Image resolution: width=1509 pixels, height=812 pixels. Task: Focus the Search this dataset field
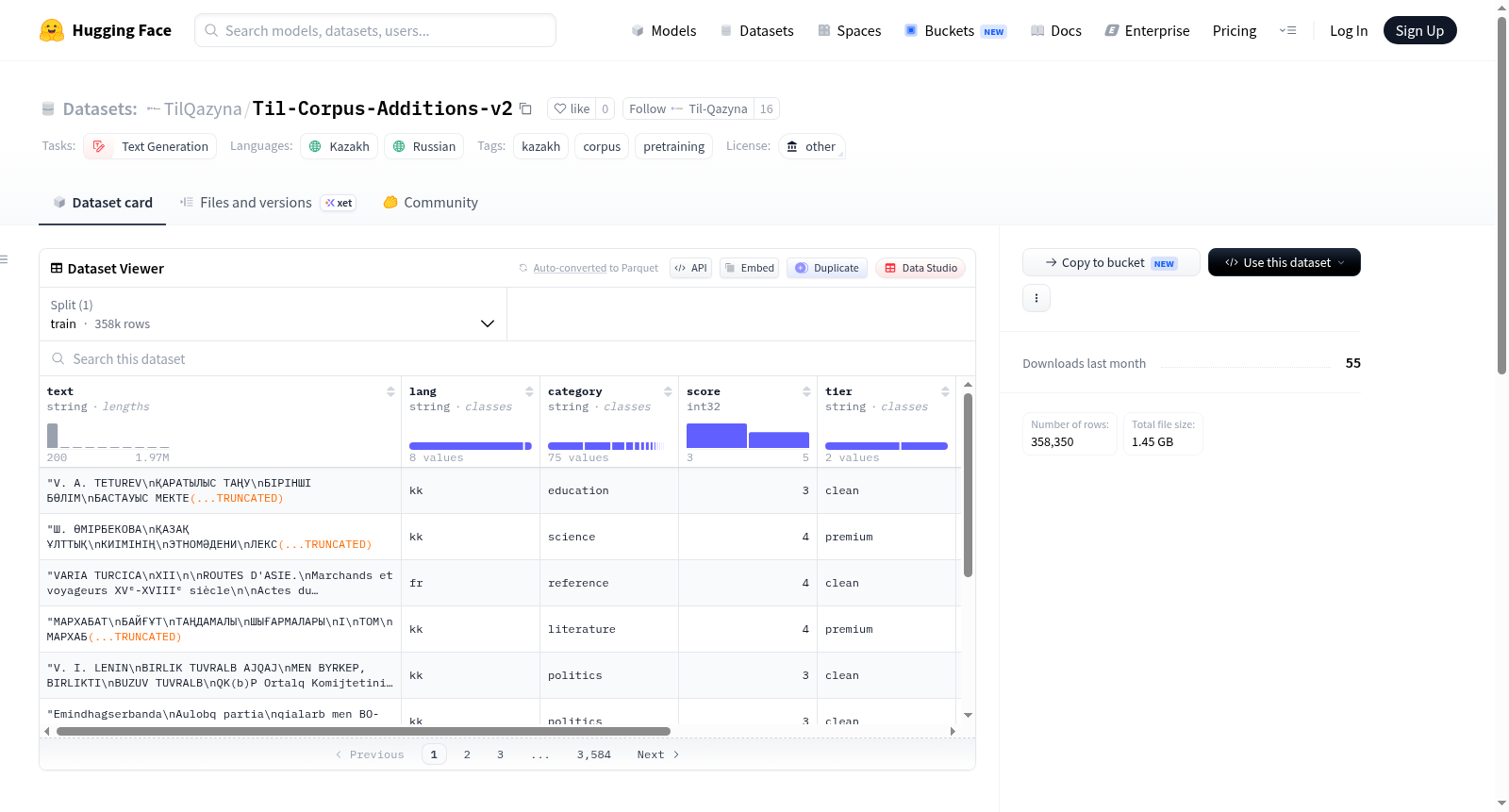pyautogui.click(x=507, y=358)
